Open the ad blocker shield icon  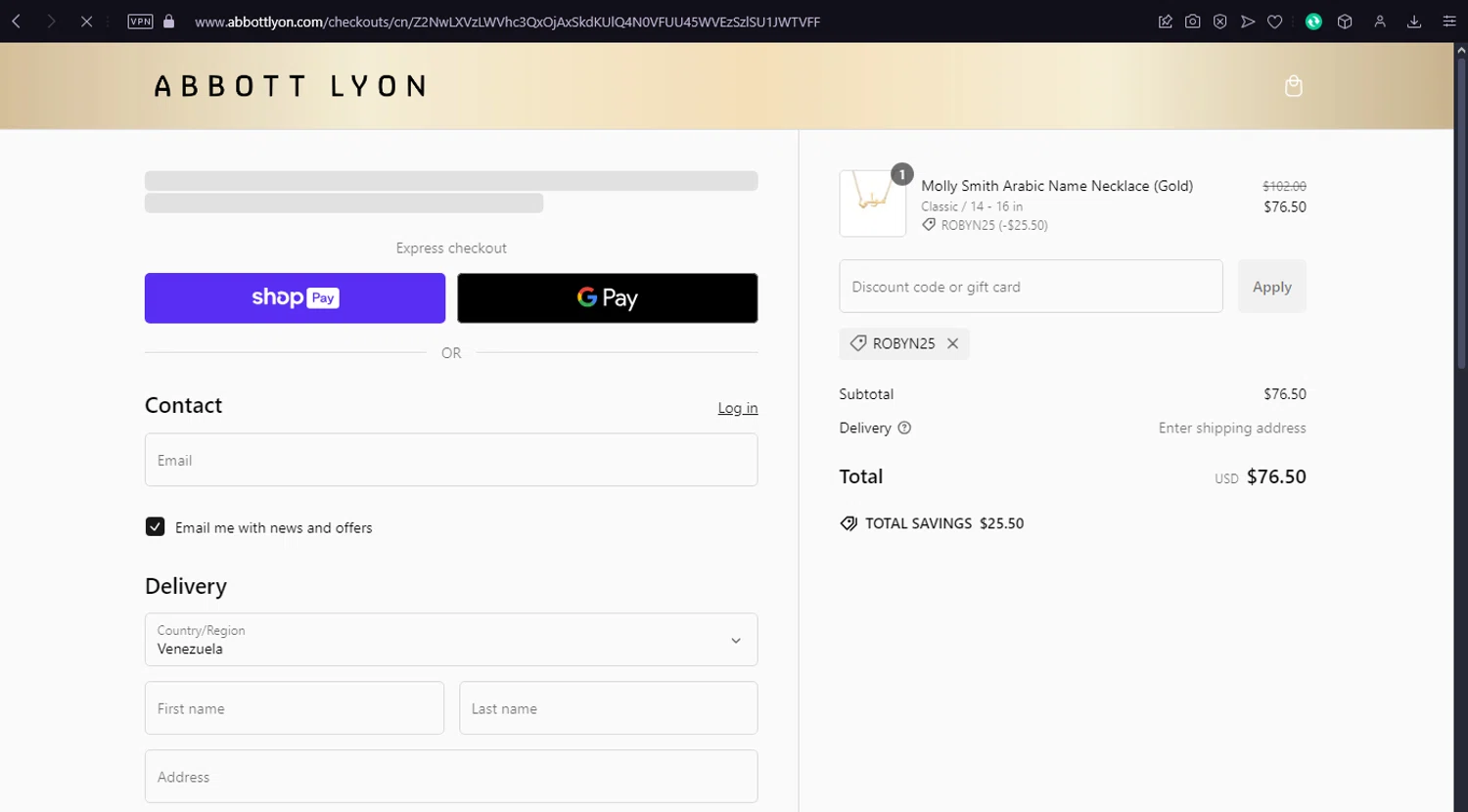coord(1219,22)
